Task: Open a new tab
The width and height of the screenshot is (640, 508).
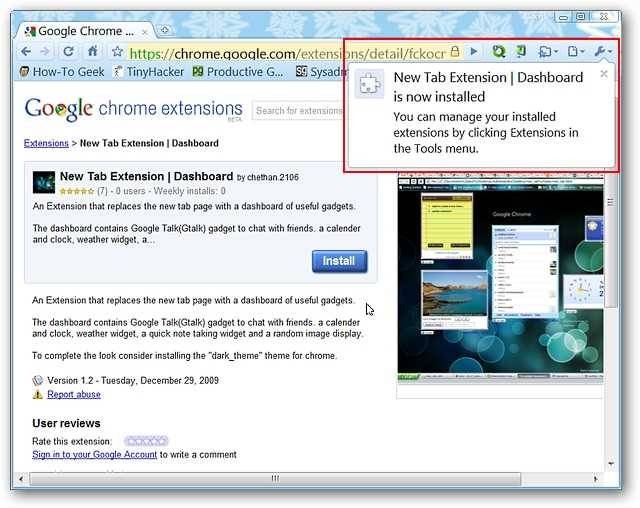Action: pos(165,30)
